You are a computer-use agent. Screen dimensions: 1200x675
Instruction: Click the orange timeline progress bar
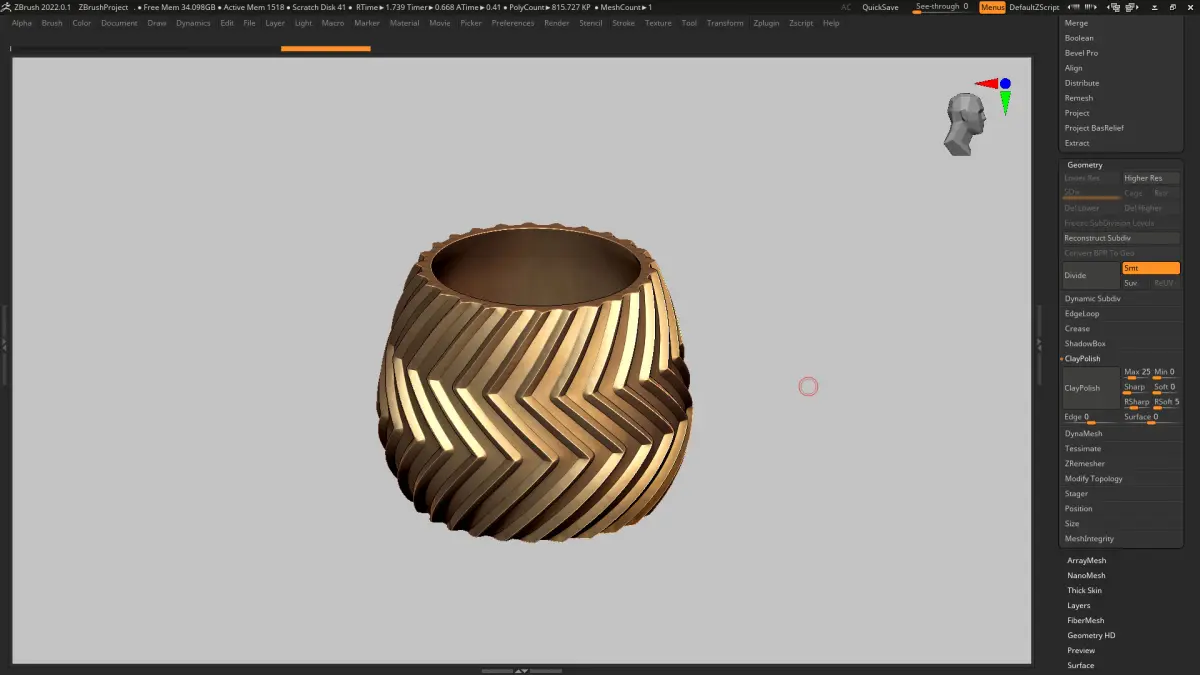pyautogui.click(x=325, y=48)
